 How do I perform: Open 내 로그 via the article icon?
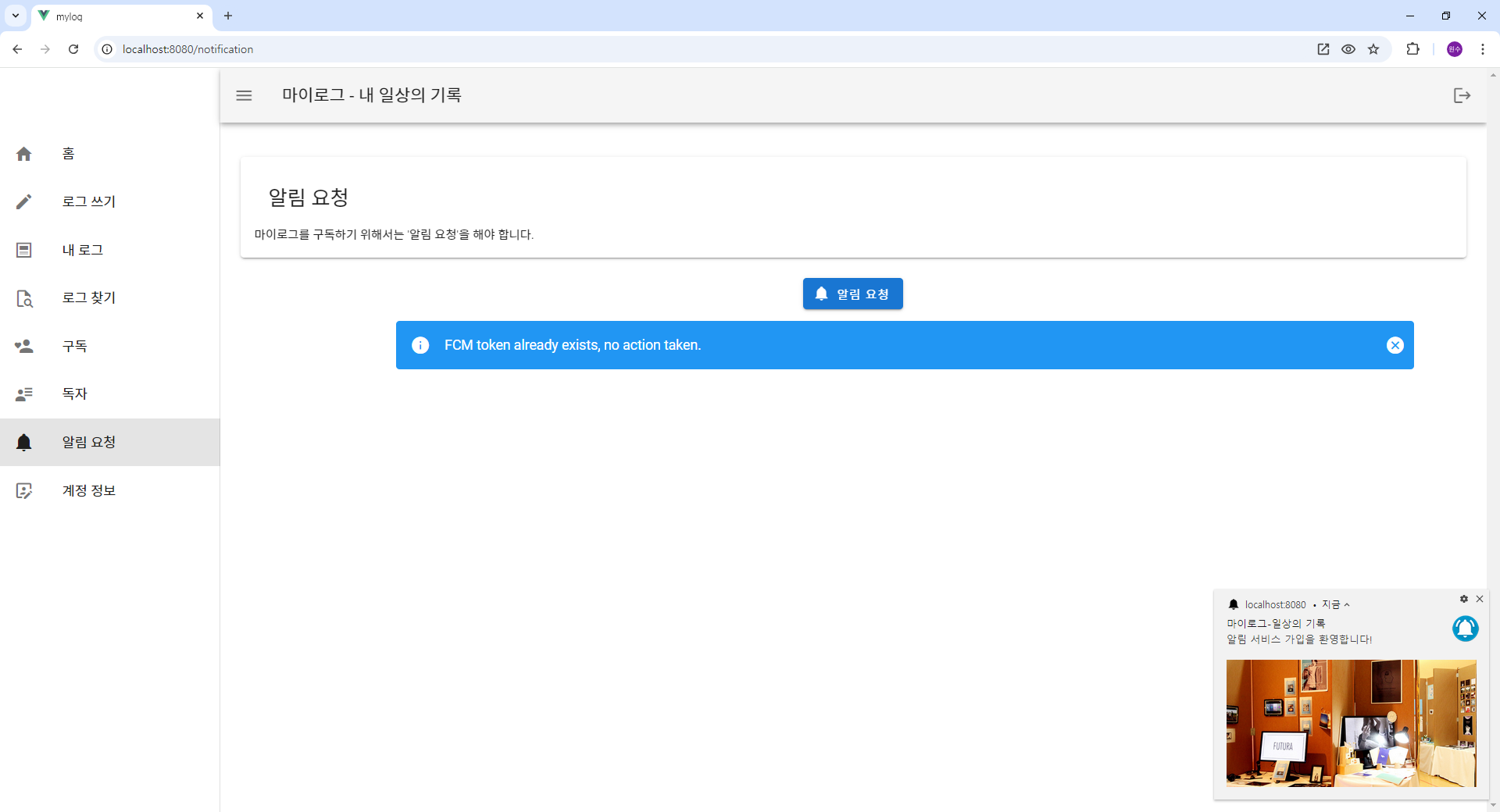(24, 249)
